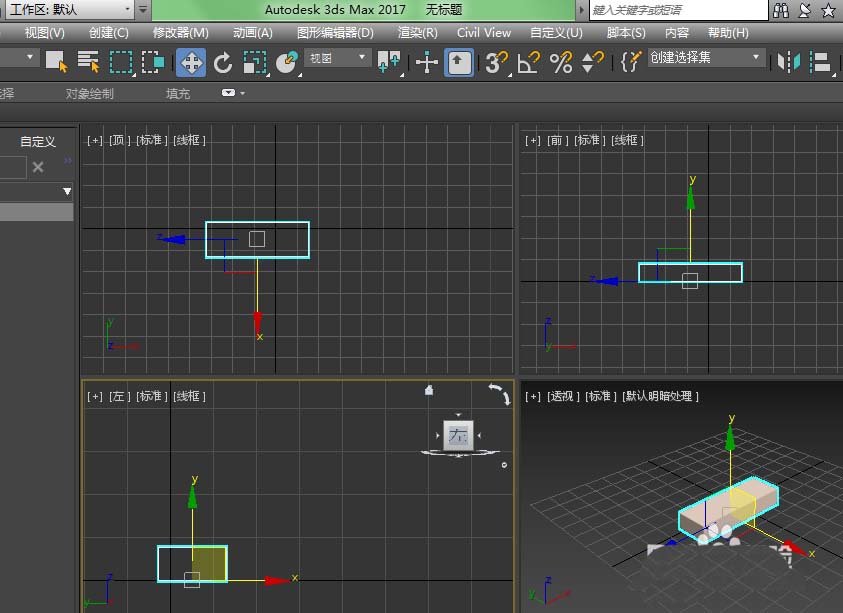Toggle Angle Snap on toolbar
The height and width of the screenshot is (613, 843).
pyautogui.click(x=528, y=62)
